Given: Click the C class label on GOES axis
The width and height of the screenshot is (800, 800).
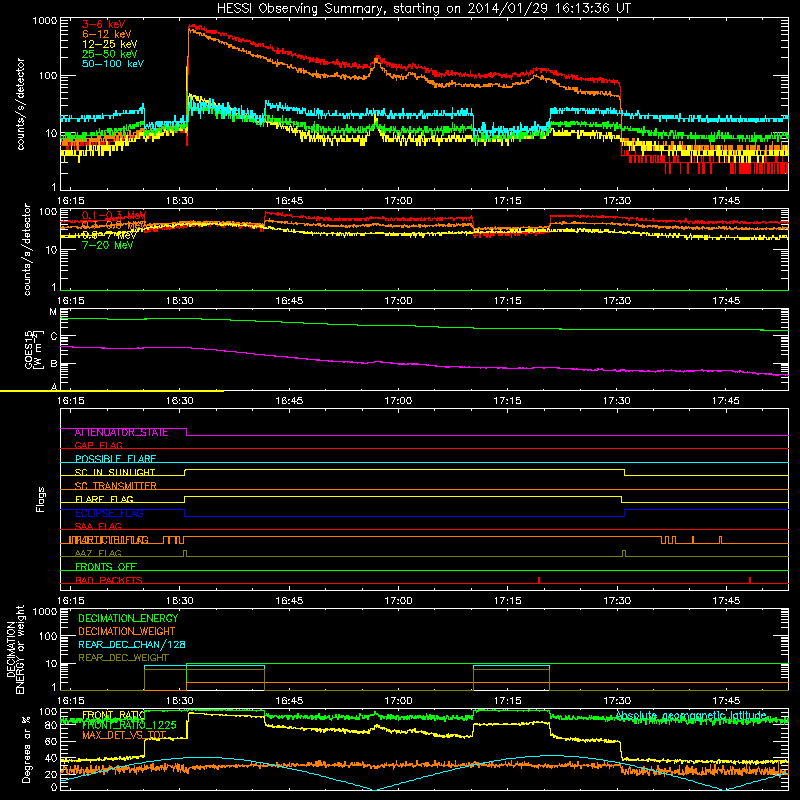Looking at the screenshot, I should (x=54, y=337).
